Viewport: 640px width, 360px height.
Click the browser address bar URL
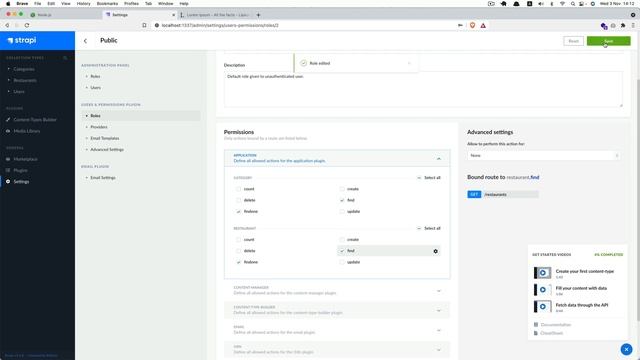pyautogui.click(x=220, y=25)
